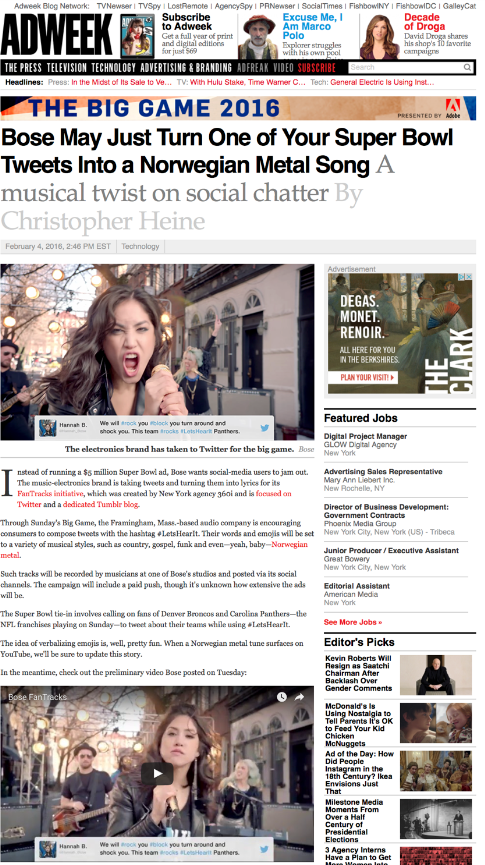Click Twitter bird icon on tweet overlay

[265, 428]
